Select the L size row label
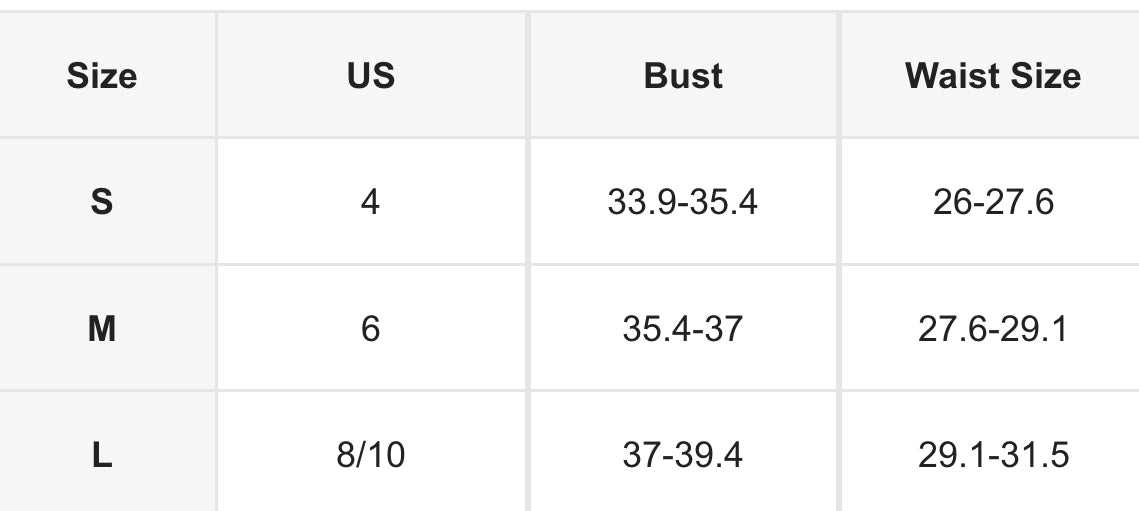The width and height of the screenshot is (1139, 511). [x=102, y=456]
